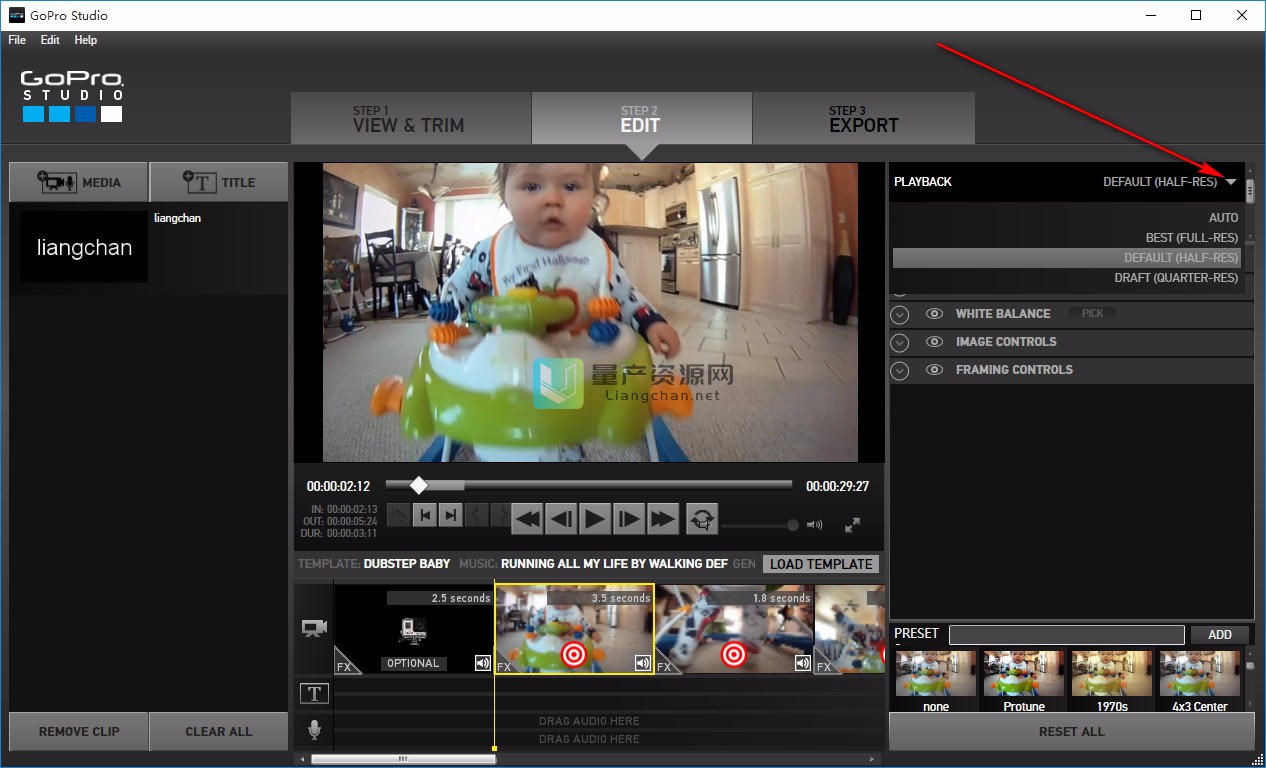Viewport: 1266px width, 768px height.
Task: Click the volume slider knob
Action: 793,525
